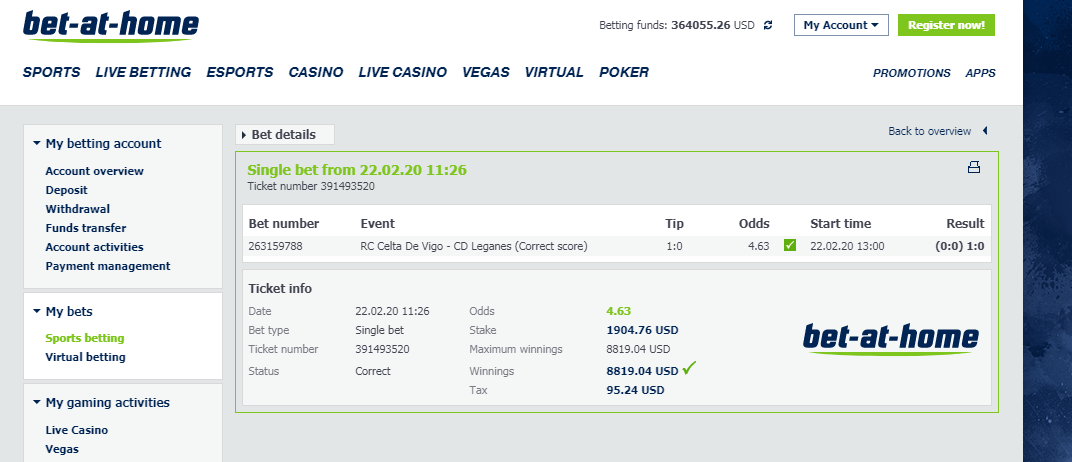Open Account activities in sidebar

[x=94, y=247]
